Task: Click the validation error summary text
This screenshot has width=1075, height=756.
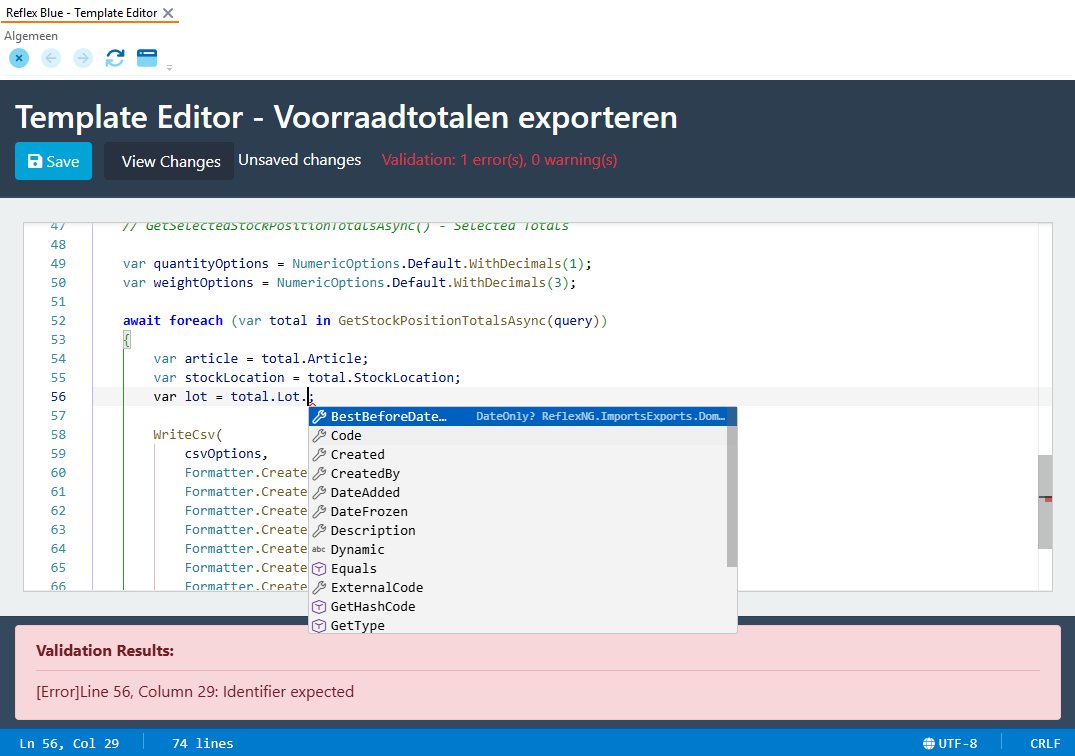Action: (x=499, y=160)
